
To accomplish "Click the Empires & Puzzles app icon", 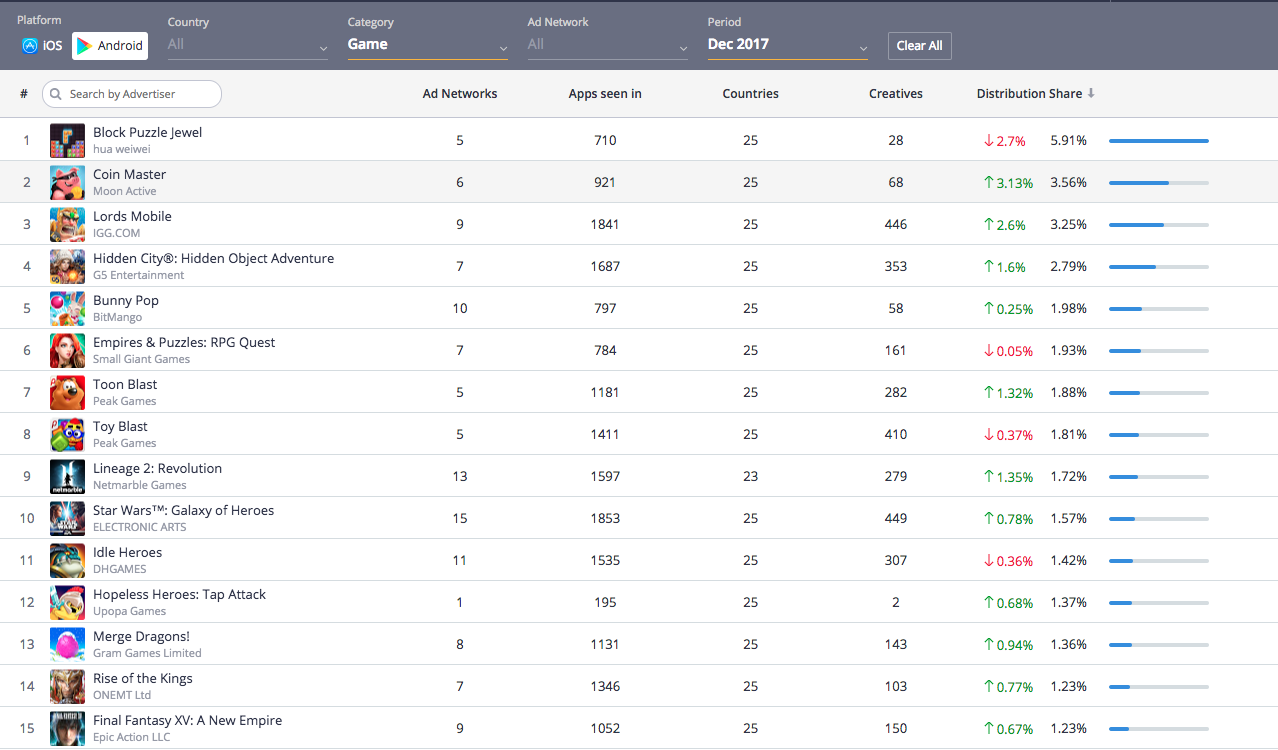I will pos(68,351).
